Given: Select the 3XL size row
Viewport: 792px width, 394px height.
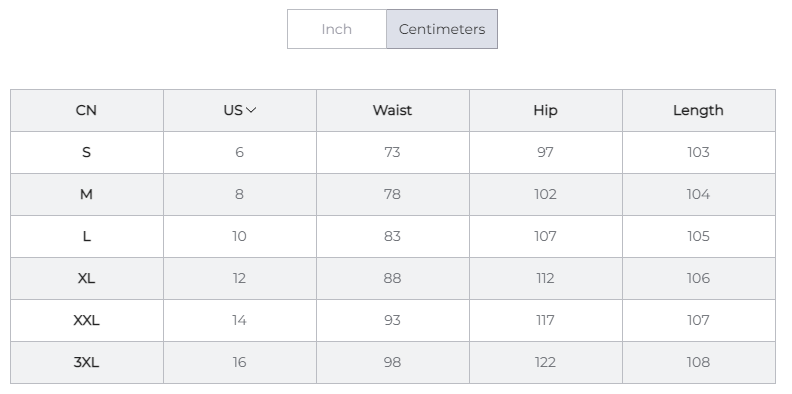Looking at the screenshot, I should click(393, 362).
